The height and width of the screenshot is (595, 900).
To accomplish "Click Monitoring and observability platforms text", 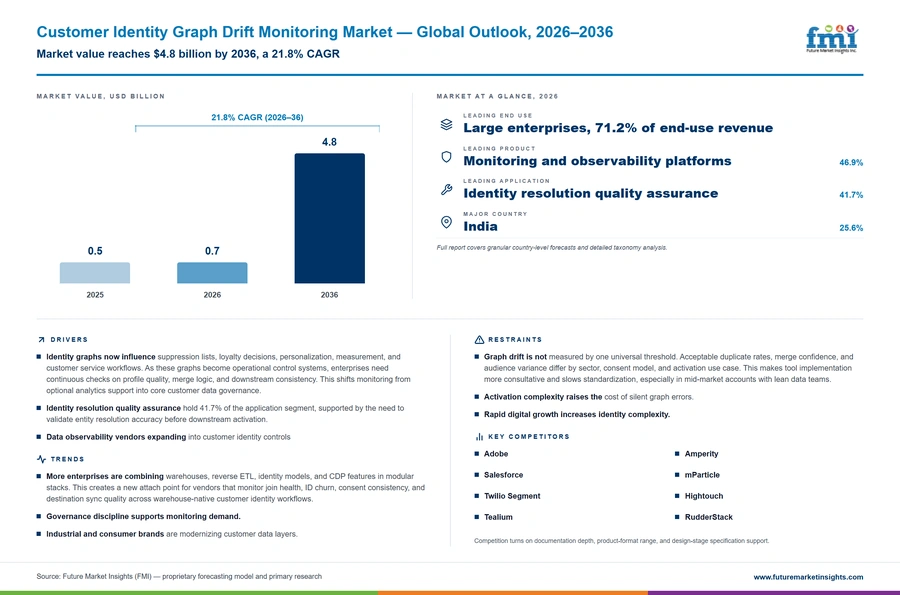I will tap(598, 161).
